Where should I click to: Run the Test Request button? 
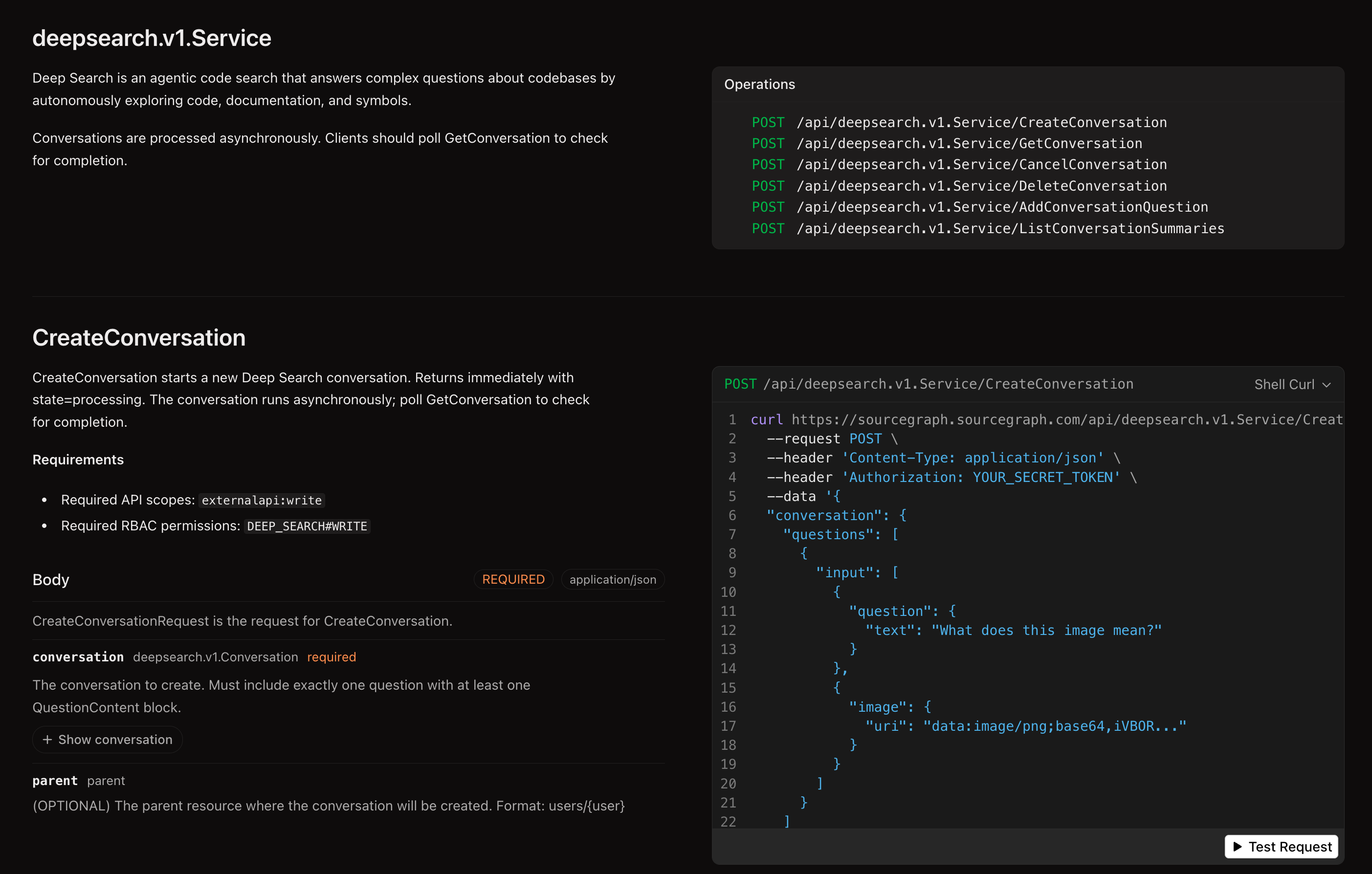[1281, 847]
